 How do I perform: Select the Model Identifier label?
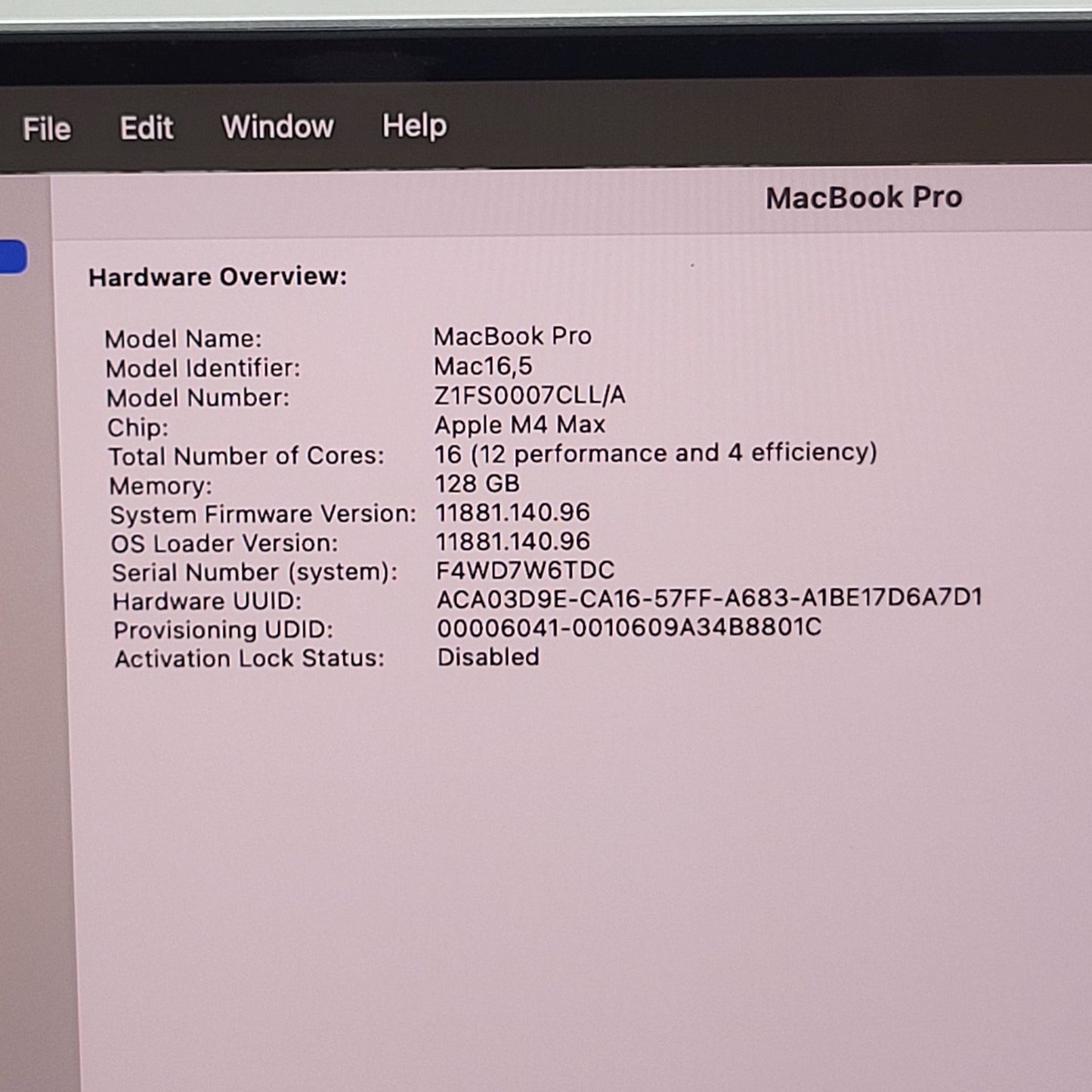coord(203,368)
